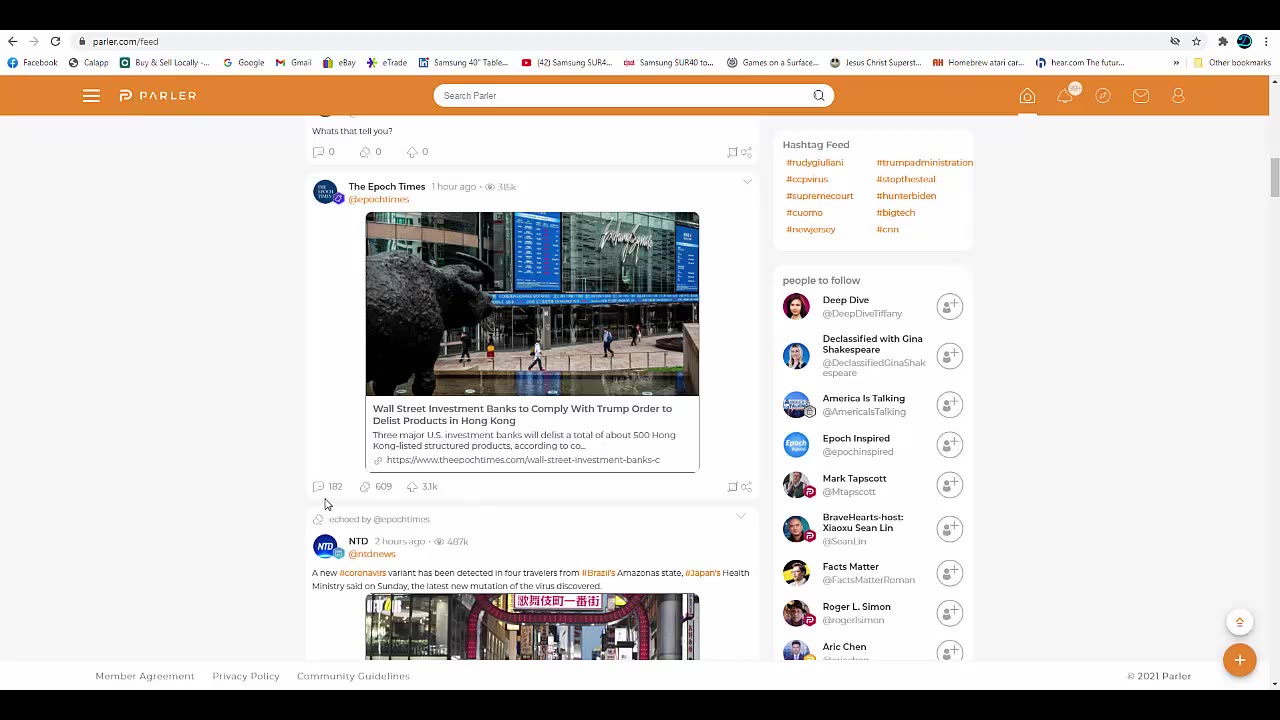Open Chrome three-dot menu
This screenshot has width=1280, height=720.
[1266, 41]
